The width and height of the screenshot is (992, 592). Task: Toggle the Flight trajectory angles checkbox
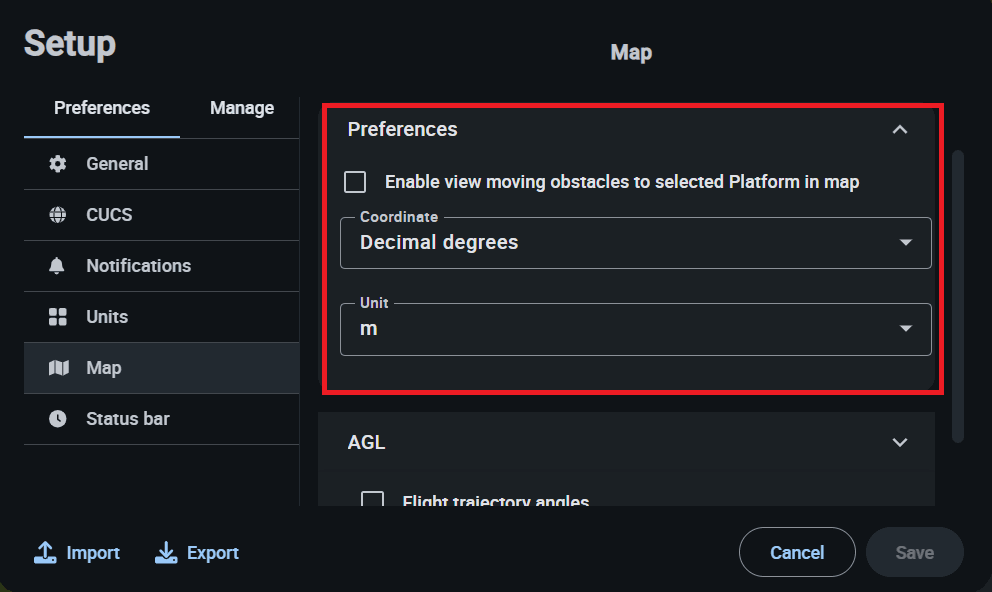[372, 501]
